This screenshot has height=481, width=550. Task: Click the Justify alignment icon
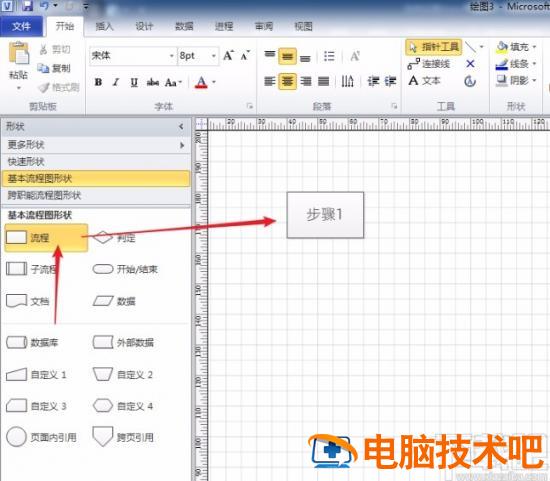click(323, 81)
